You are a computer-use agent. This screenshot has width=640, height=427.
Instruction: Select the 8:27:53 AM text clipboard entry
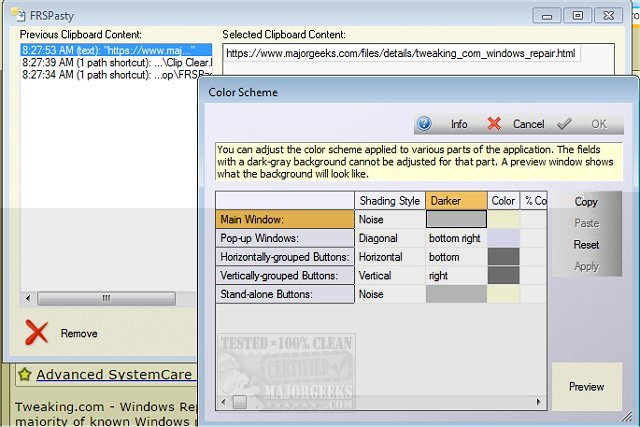(x=116, y=50)
